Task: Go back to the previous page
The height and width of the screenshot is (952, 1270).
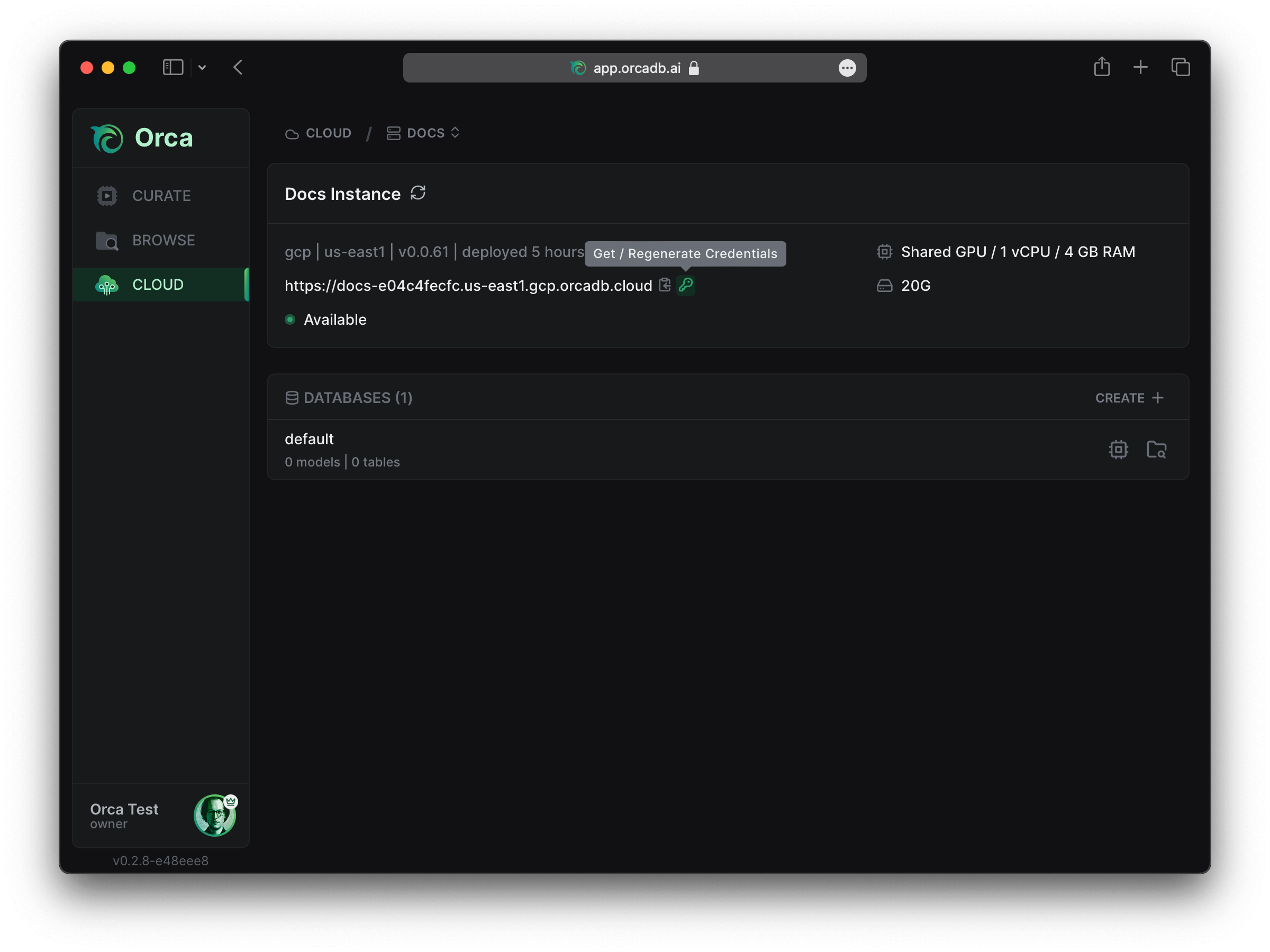Action: [238, 67]
